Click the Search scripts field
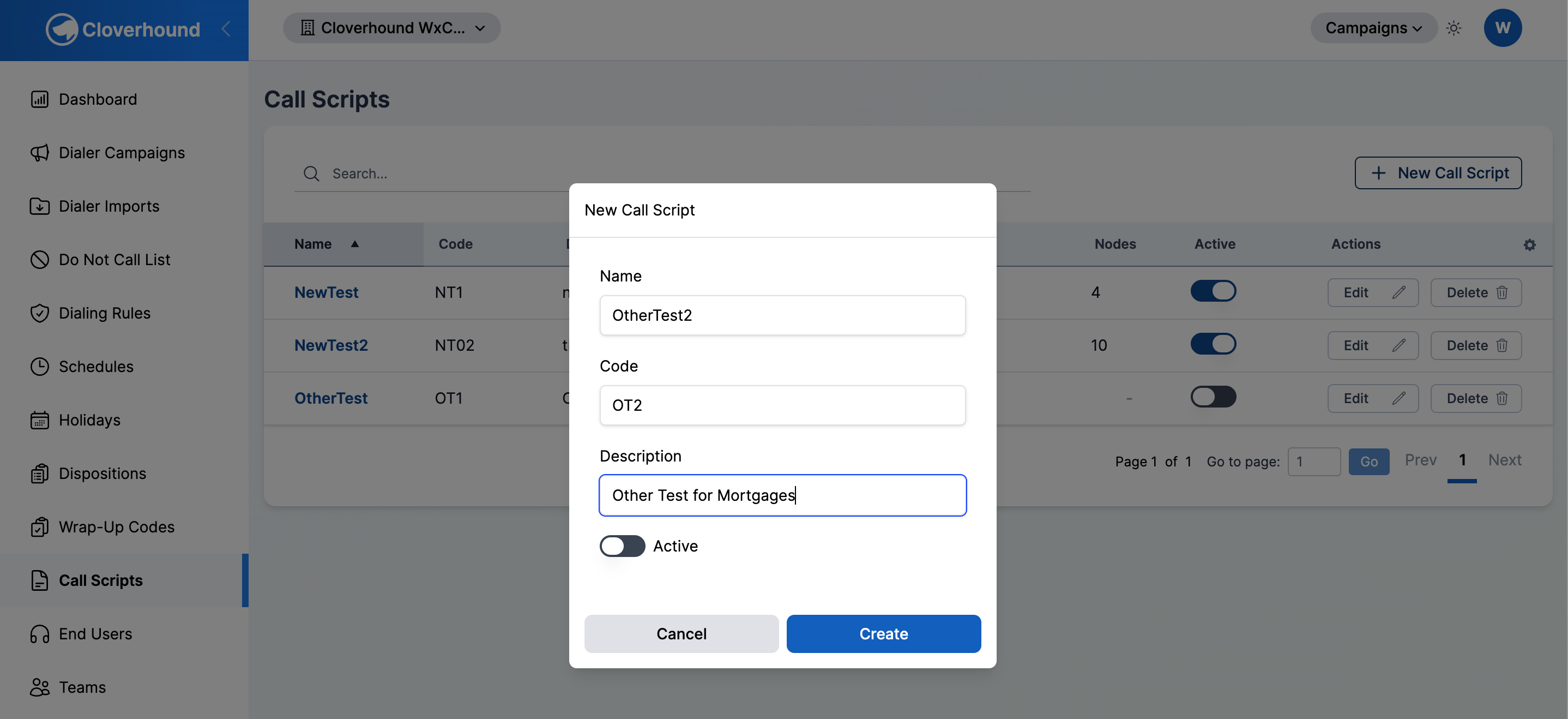The image size is (1568, 719). [x=662, y=173]
